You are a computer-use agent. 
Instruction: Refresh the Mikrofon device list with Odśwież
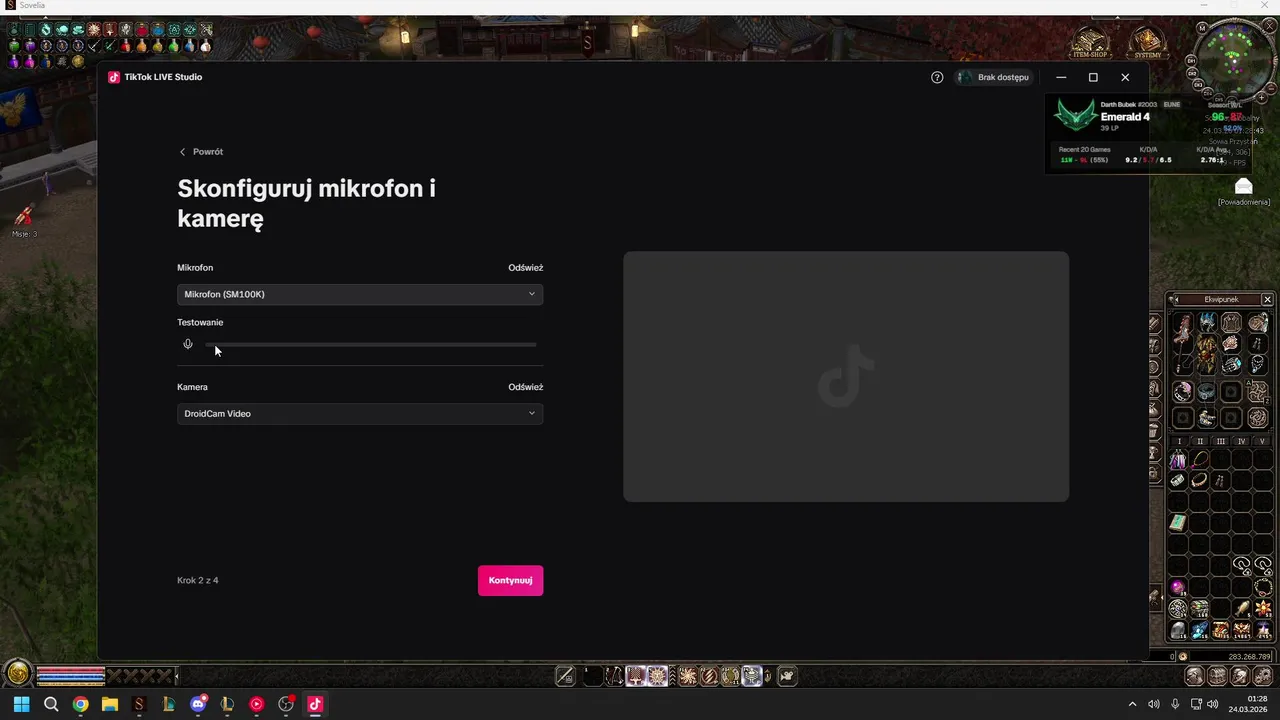click(x=525, y=268)
